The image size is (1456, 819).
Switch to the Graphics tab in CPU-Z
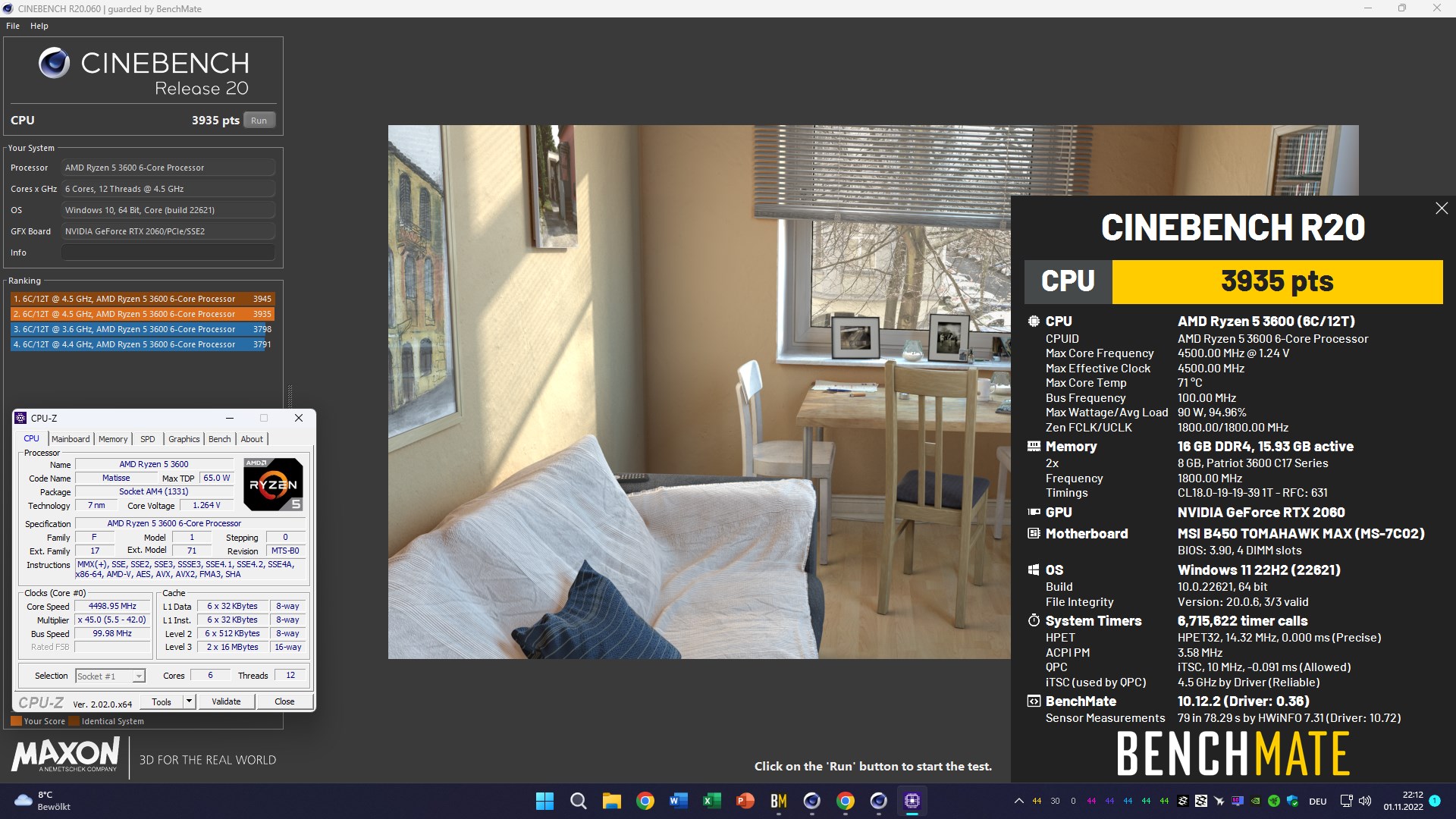(184, 439)
